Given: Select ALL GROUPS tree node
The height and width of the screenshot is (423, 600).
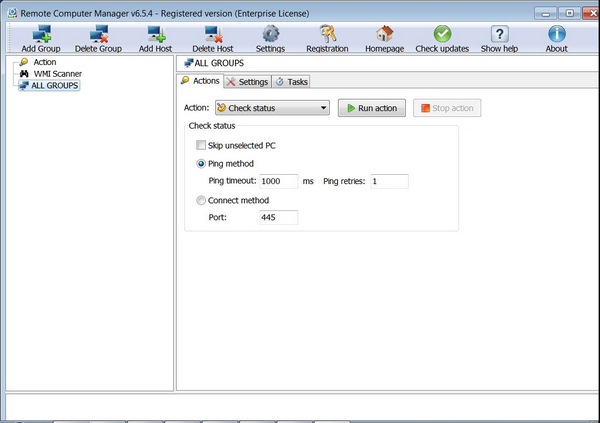Looking at the screenshot, I should pos(49,85).
